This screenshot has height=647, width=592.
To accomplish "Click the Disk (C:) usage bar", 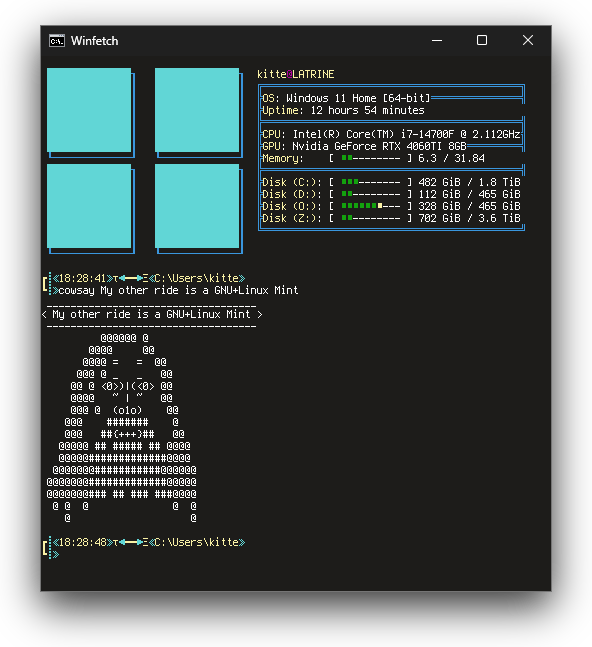I will click(x=370, y=182).
